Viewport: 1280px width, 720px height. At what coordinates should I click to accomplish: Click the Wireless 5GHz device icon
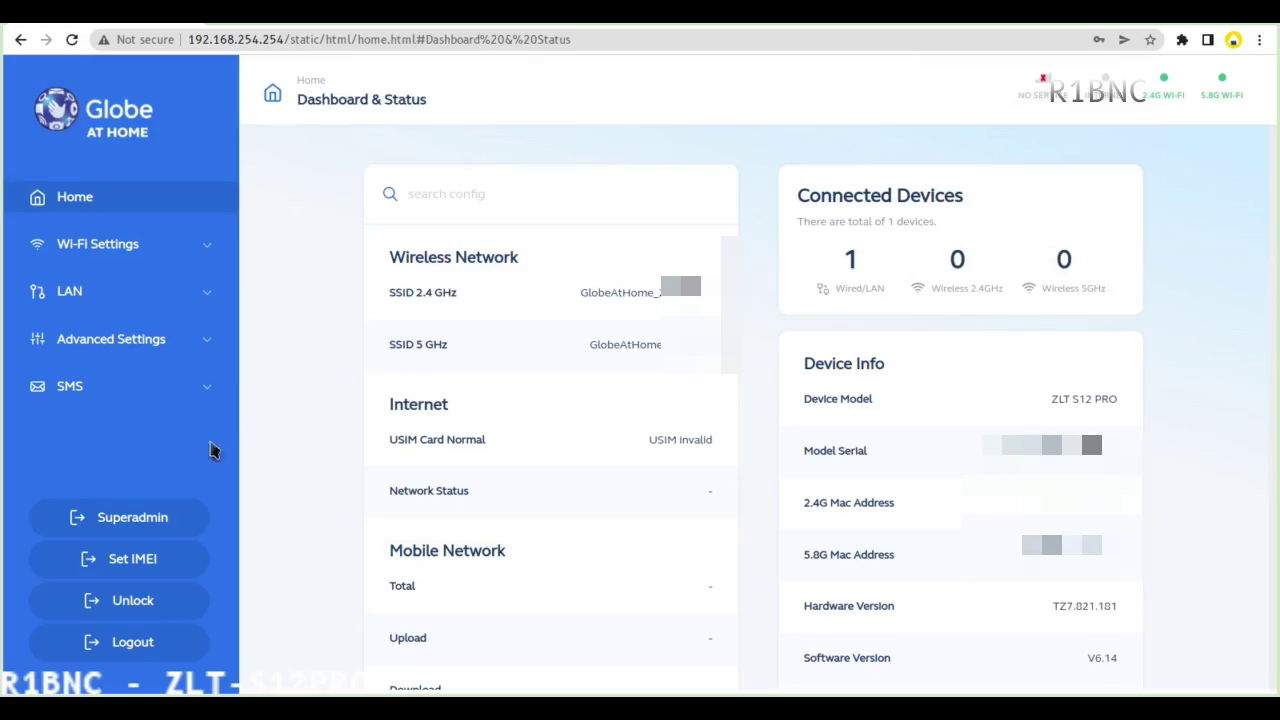pos(1028,288)
